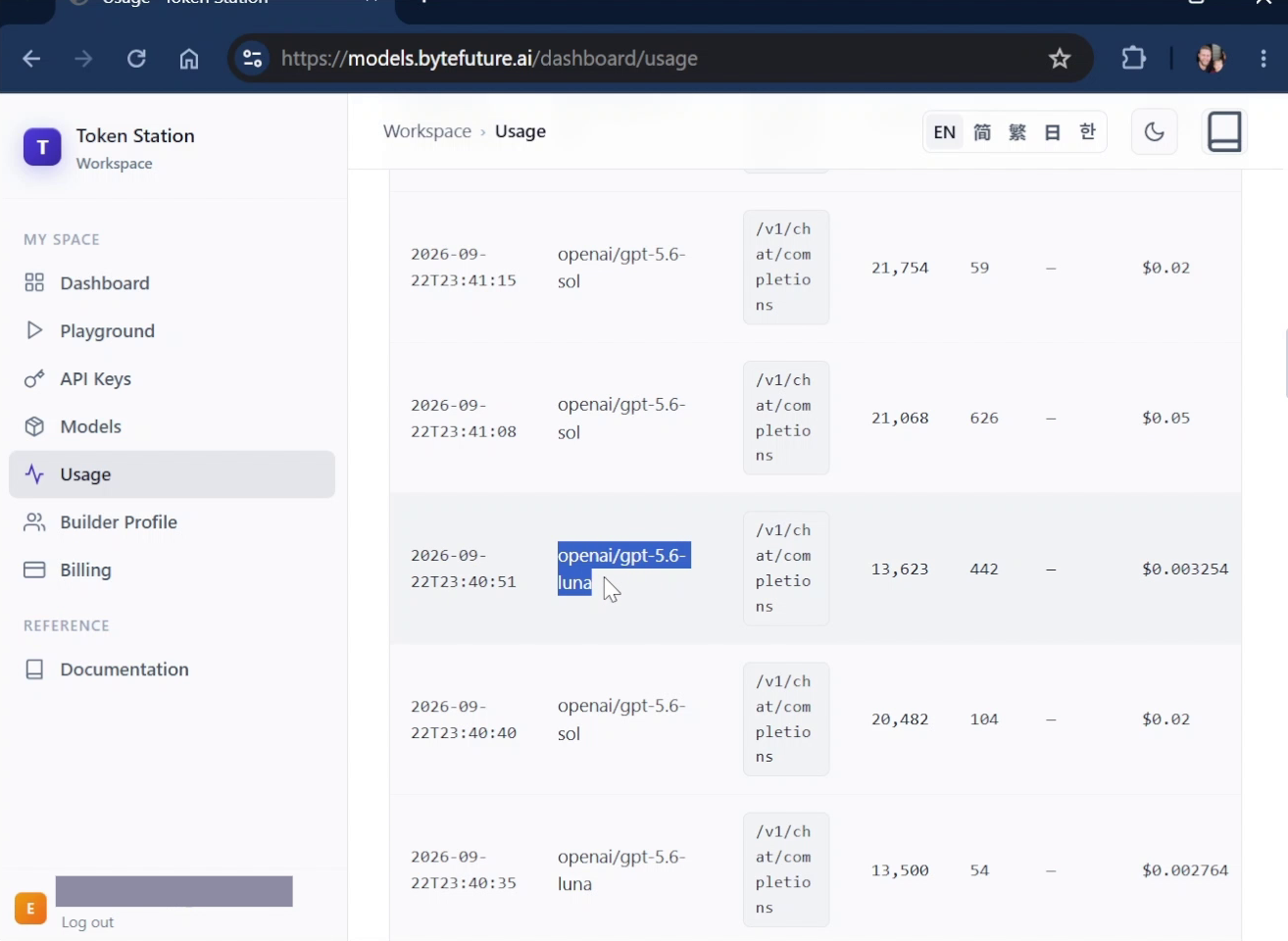This screenshot has width=1288, height=941.
Task: Click the API Keys key icon
Action: 34,378
